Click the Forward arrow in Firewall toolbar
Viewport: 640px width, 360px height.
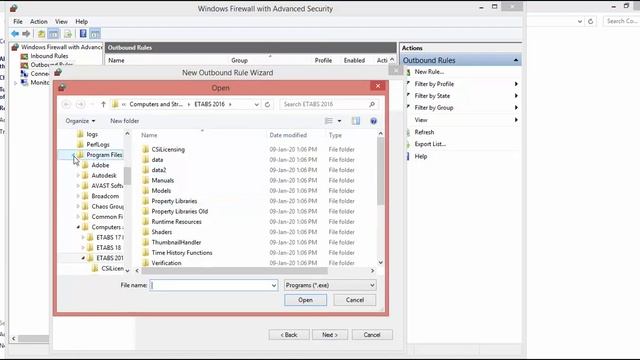coord(26,33)
